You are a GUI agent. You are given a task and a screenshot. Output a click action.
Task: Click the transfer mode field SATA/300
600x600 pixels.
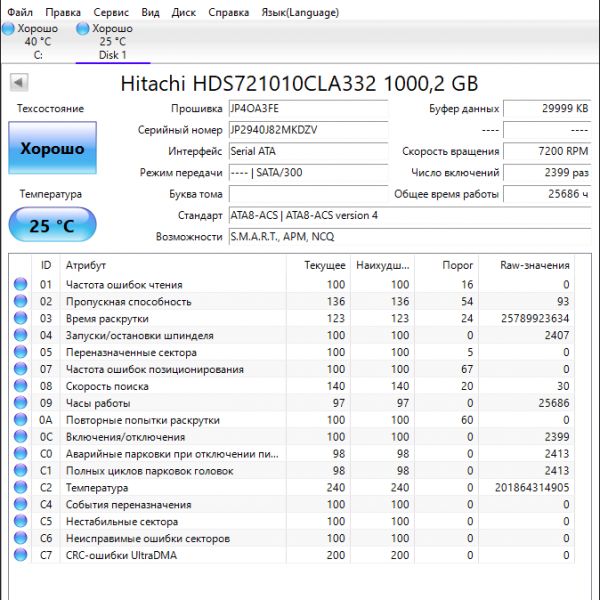(x=308, y=173)
